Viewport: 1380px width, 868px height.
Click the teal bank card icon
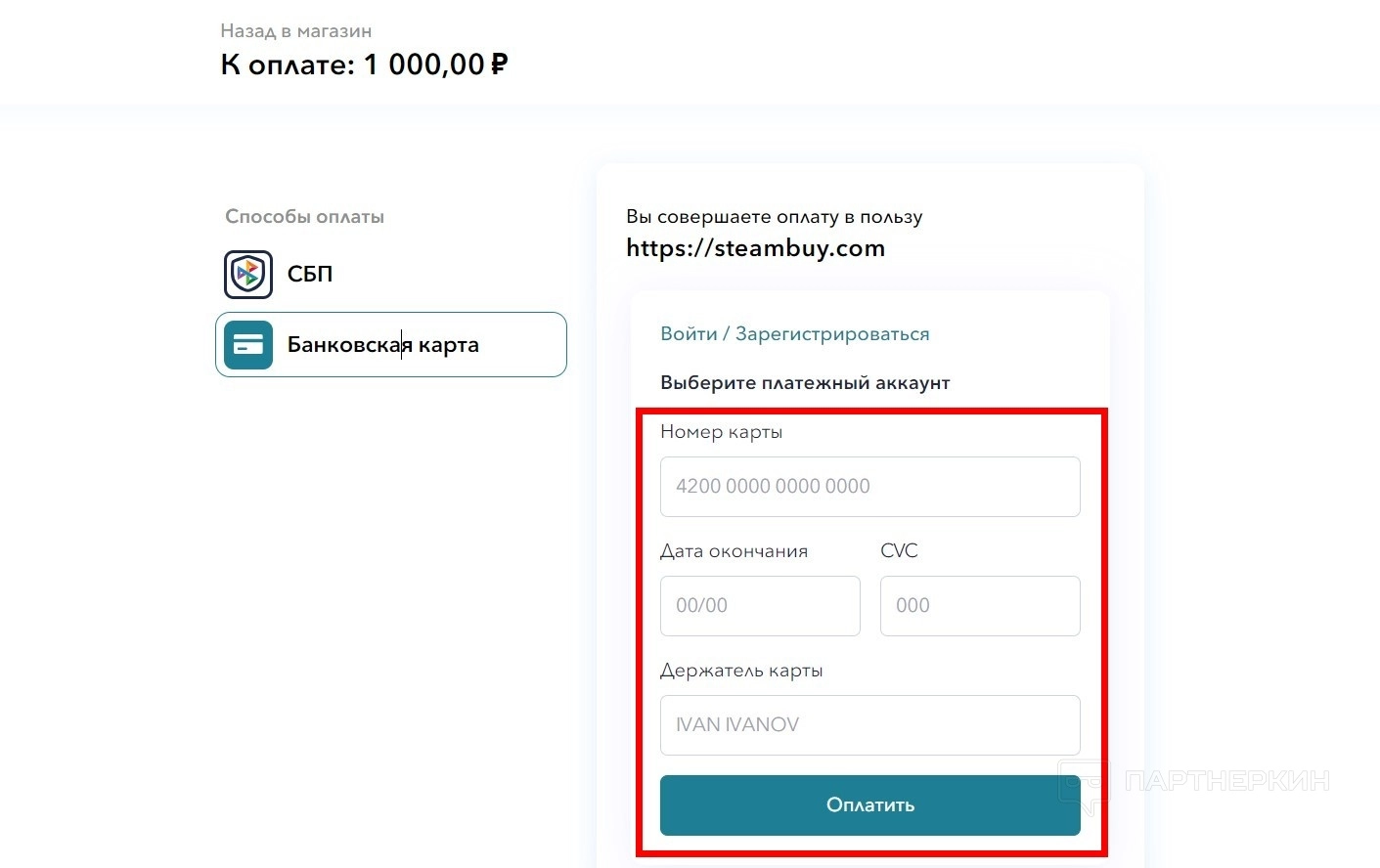tap(248, 345)
